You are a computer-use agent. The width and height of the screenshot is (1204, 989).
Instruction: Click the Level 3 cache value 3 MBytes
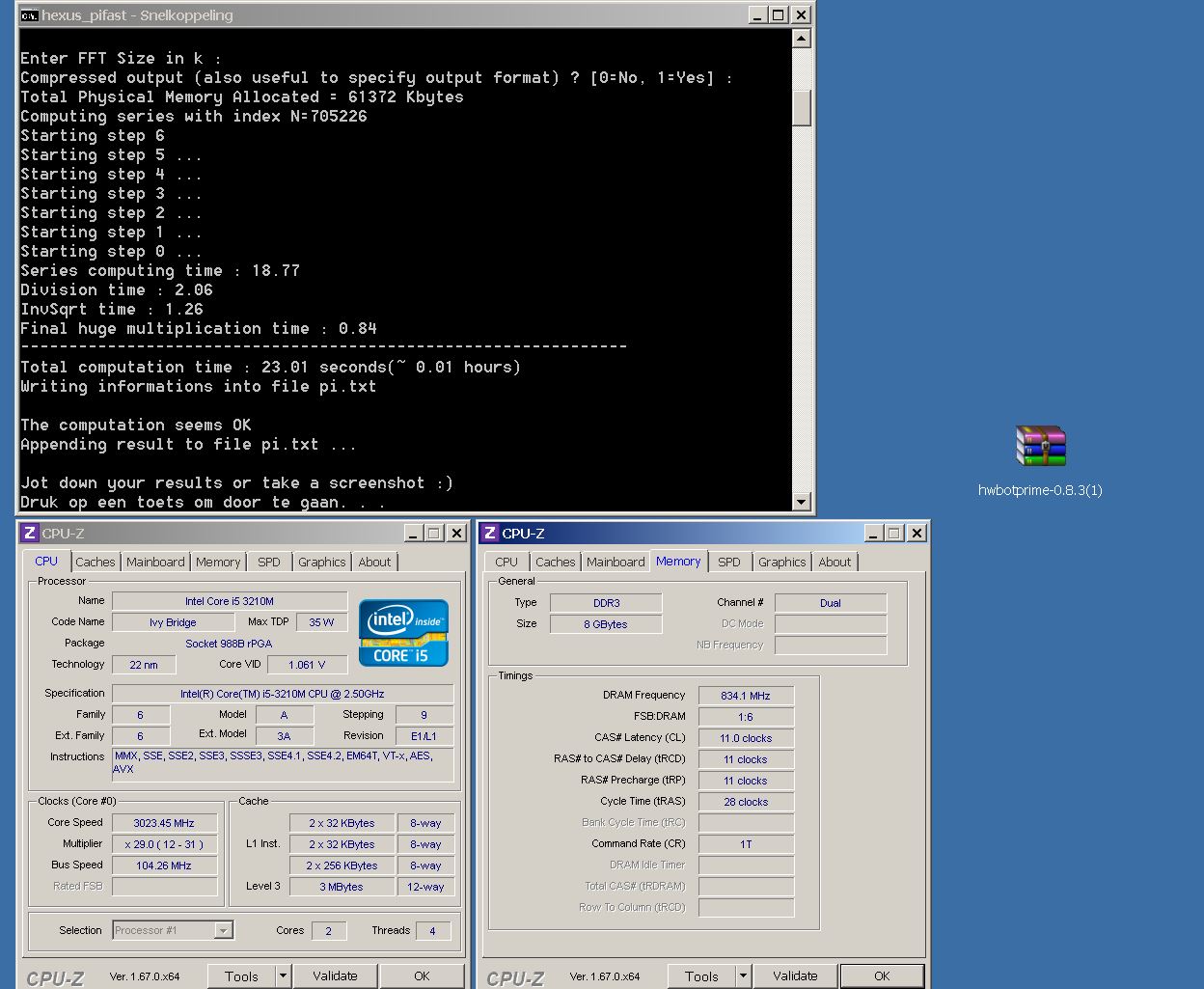(x=342, y=887)
